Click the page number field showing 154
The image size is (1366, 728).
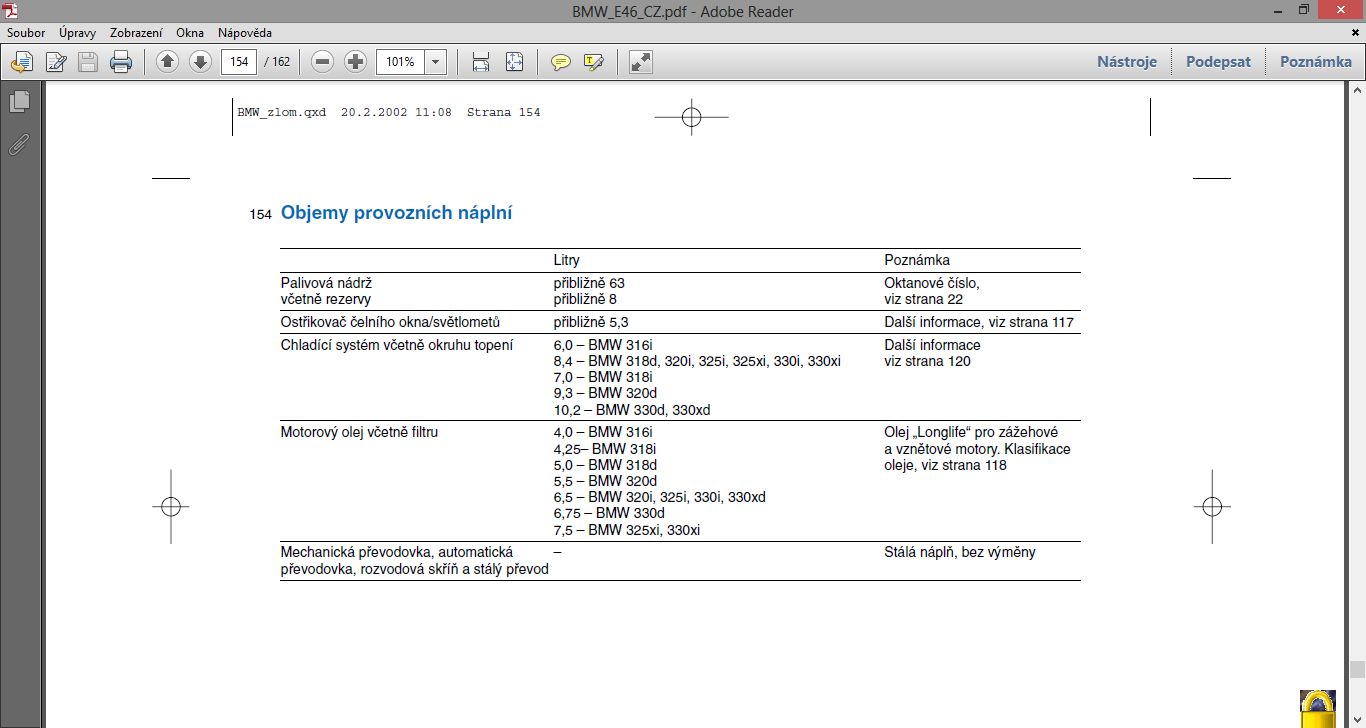(x=239, y=62)
